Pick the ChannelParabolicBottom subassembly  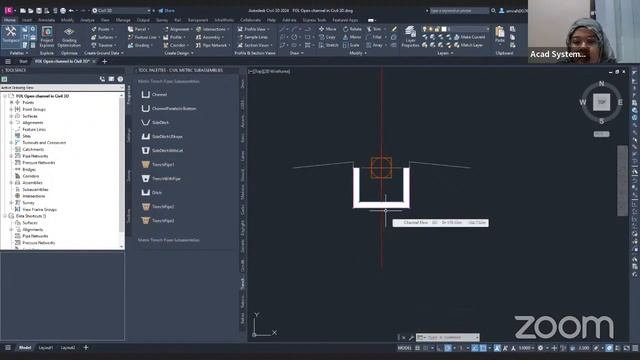pos(169,109)
